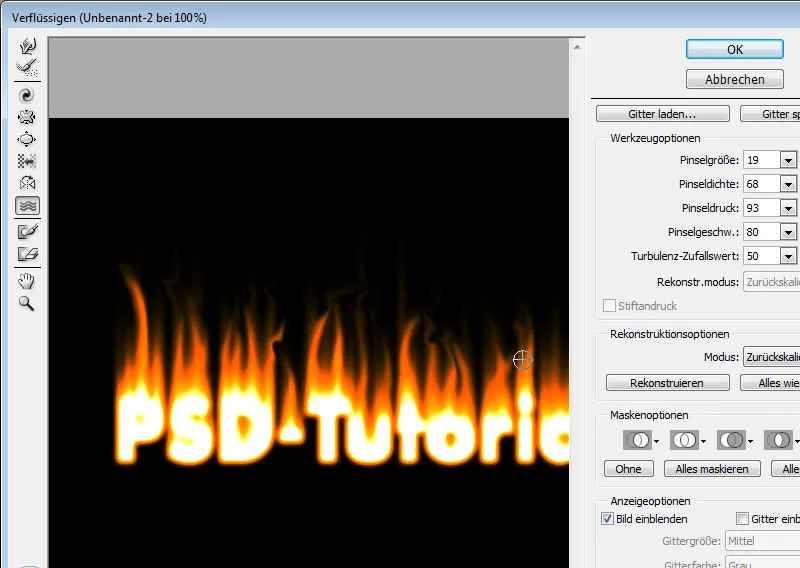Click the Ohne mask button
The width and height of the screenshot is (800, 568).
(629, 468)
